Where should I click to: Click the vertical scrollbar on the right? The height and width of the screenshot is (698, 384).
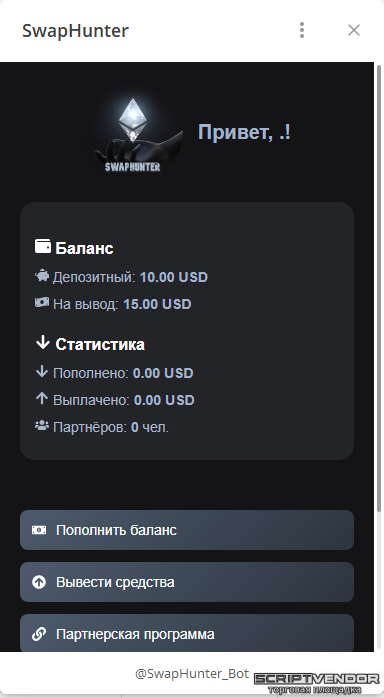(x=379, y=288)
